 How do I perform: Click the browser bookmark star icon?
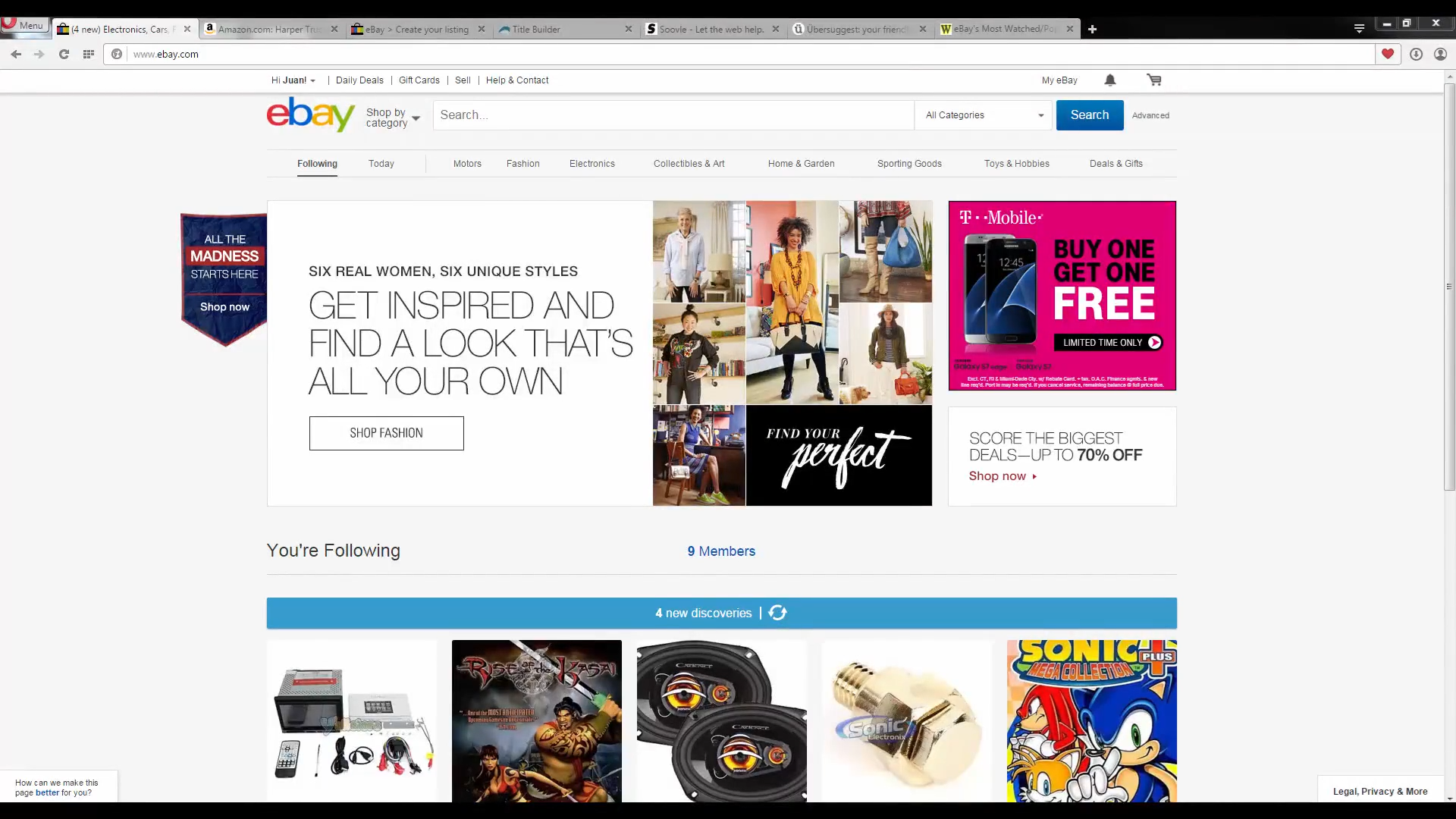coord(1388,54)
